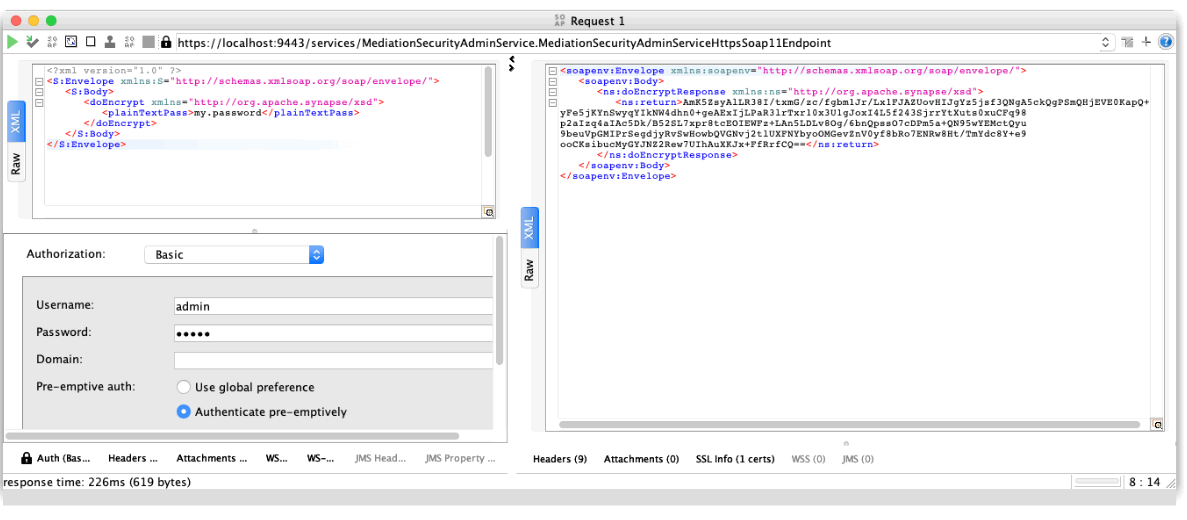Click the editor layout toggle icon in toolbar
The image size is (1187, 520).
[1127, 42]
